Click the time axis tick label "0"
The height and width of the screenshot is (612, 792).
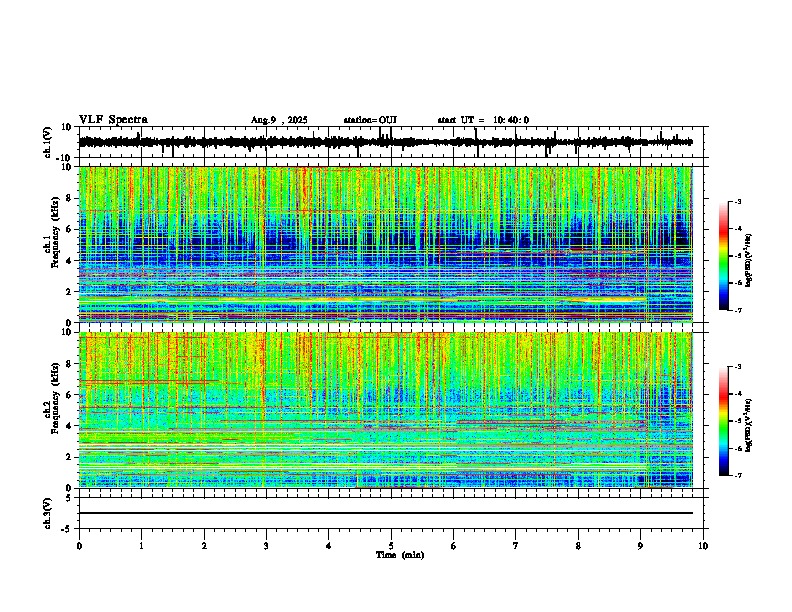tap(79, 546)
